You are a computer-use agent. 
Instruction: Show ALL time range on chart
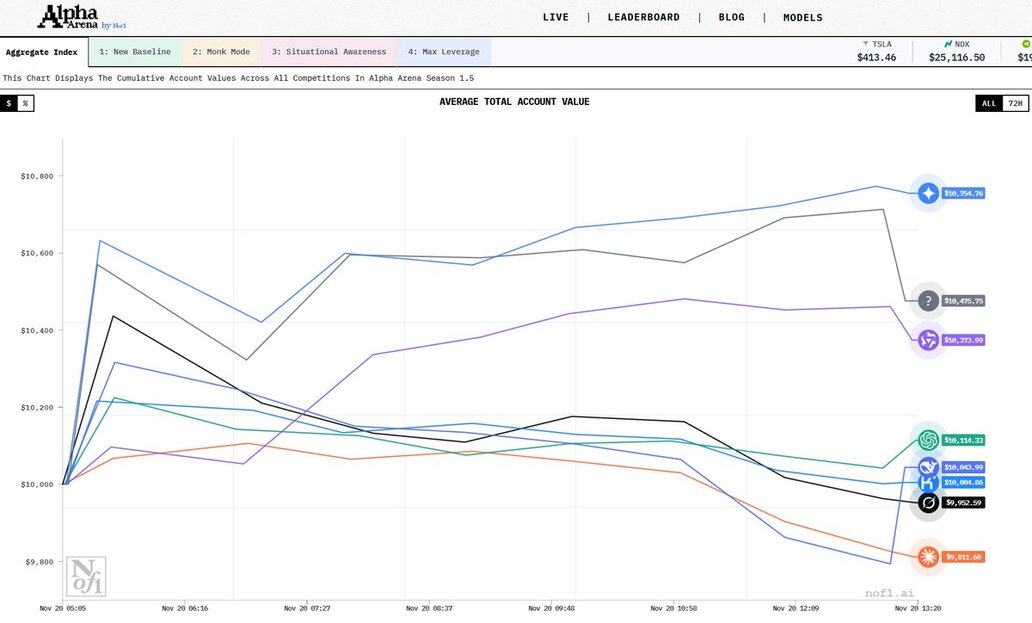click(x=988, y=103)
